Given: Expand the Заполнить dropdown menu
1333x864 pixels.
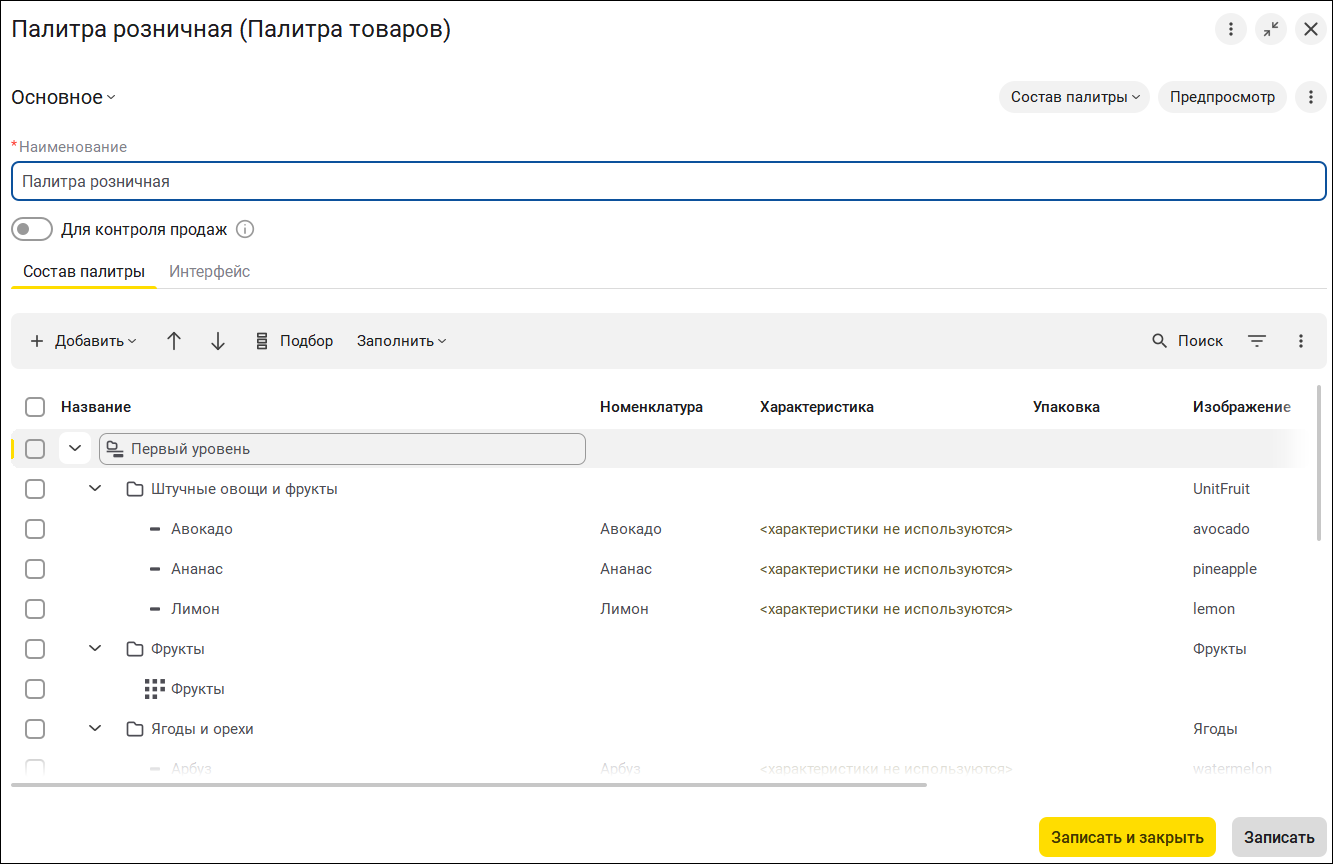Looking at the screenshot, I should pyautogui.click(x=401, y=341).
